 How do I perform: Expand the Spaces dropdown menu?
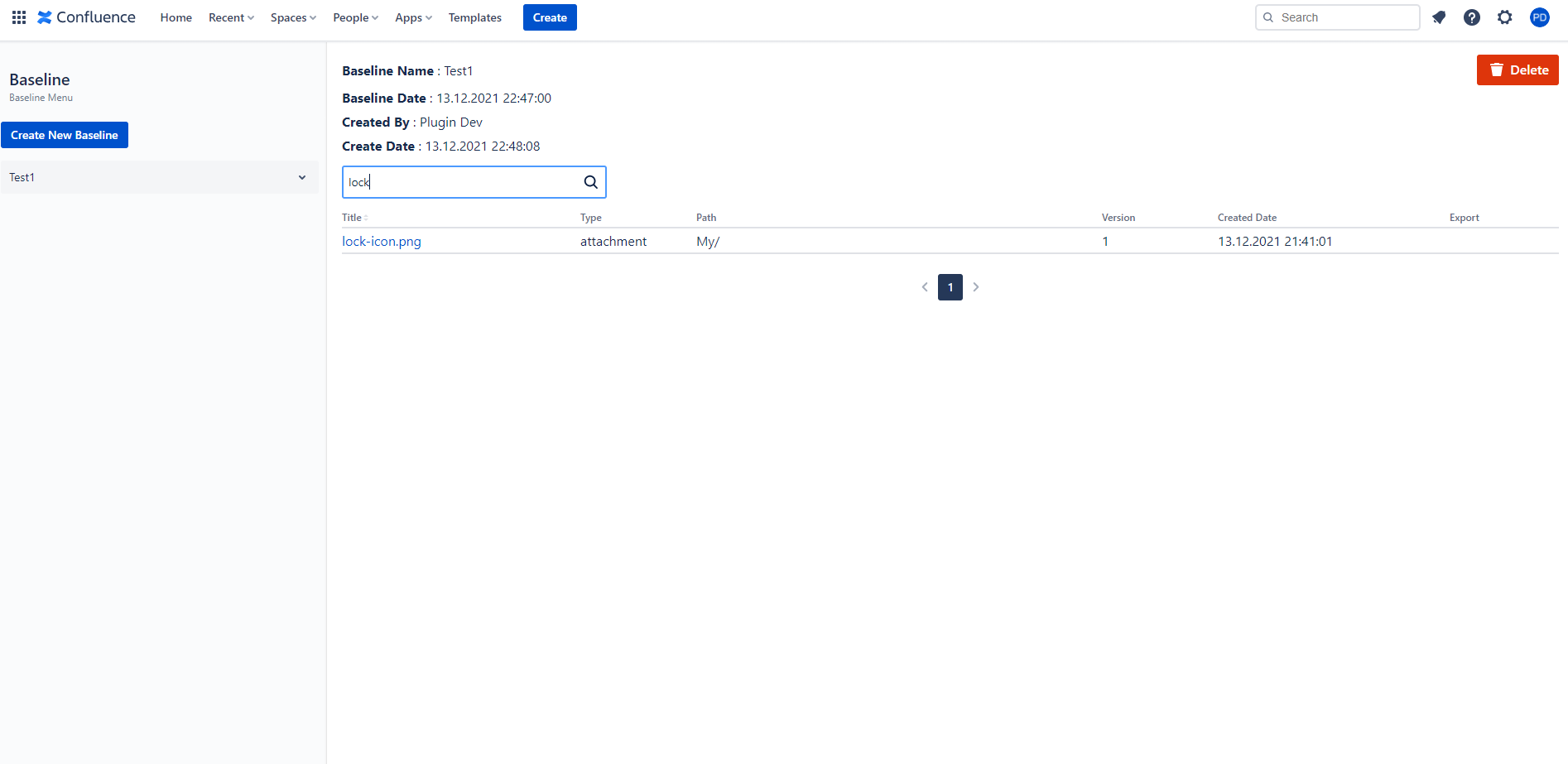pyautogui.click(x=293, y=17)
